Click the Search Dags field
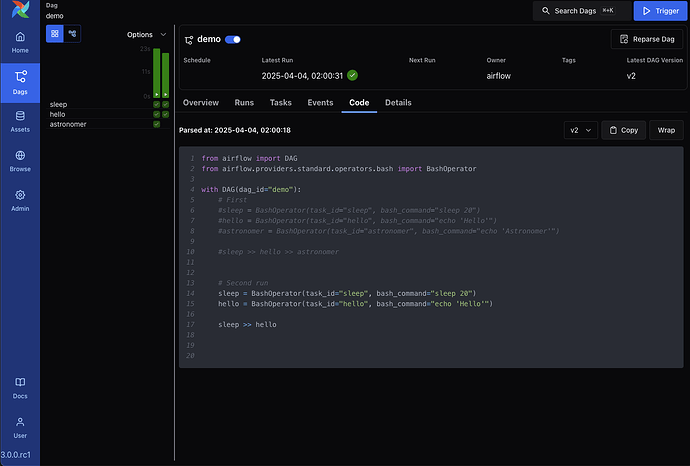This screenshot has height=466, width=690. pyautogui.click(x=582, y=11)
